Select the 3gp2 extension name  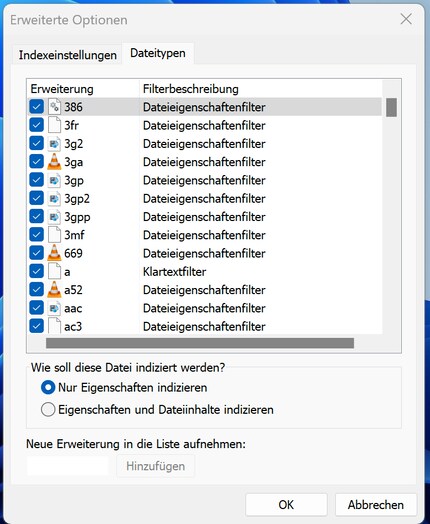click(77, 199)
